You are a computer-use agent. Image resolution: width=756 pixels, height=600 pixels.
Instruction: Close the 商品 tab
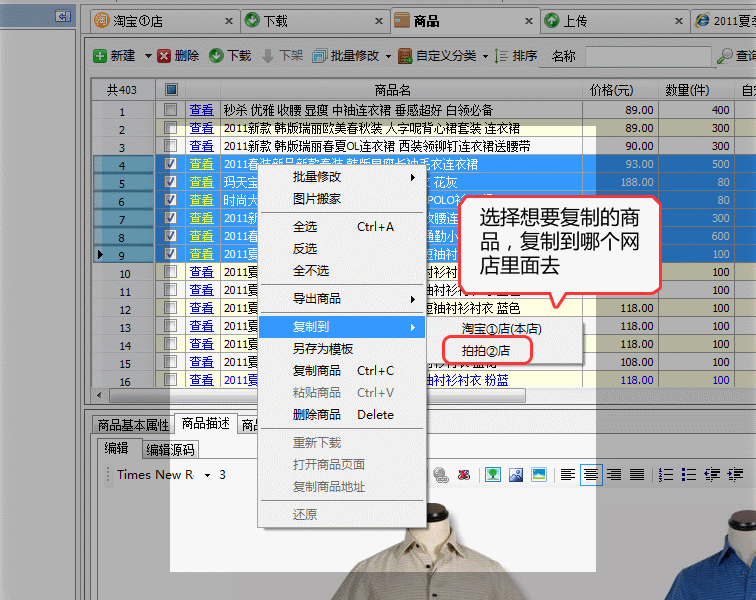(x=529, y=21)
